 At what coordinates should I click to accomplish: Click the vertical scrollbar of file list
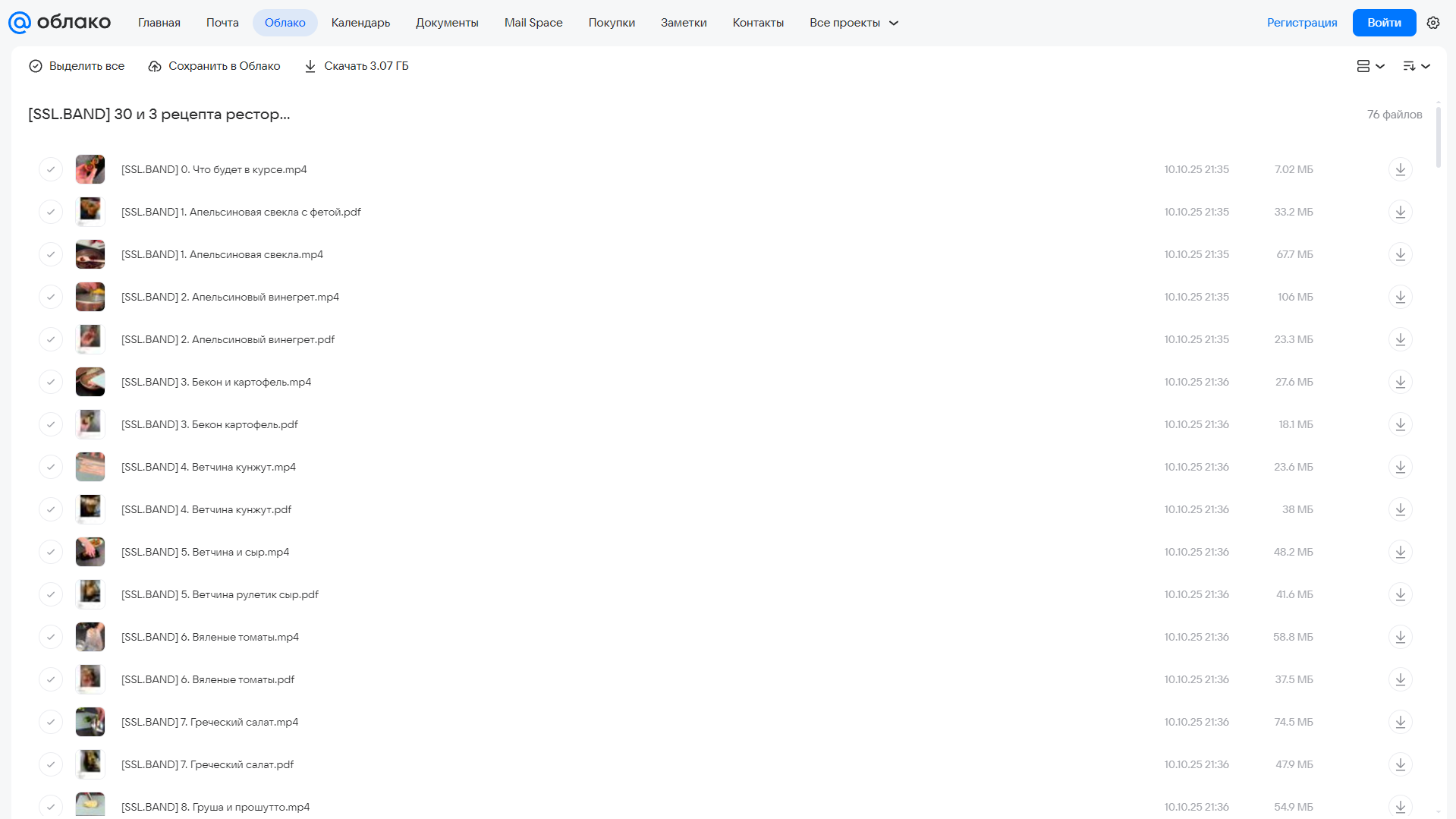1438,137
